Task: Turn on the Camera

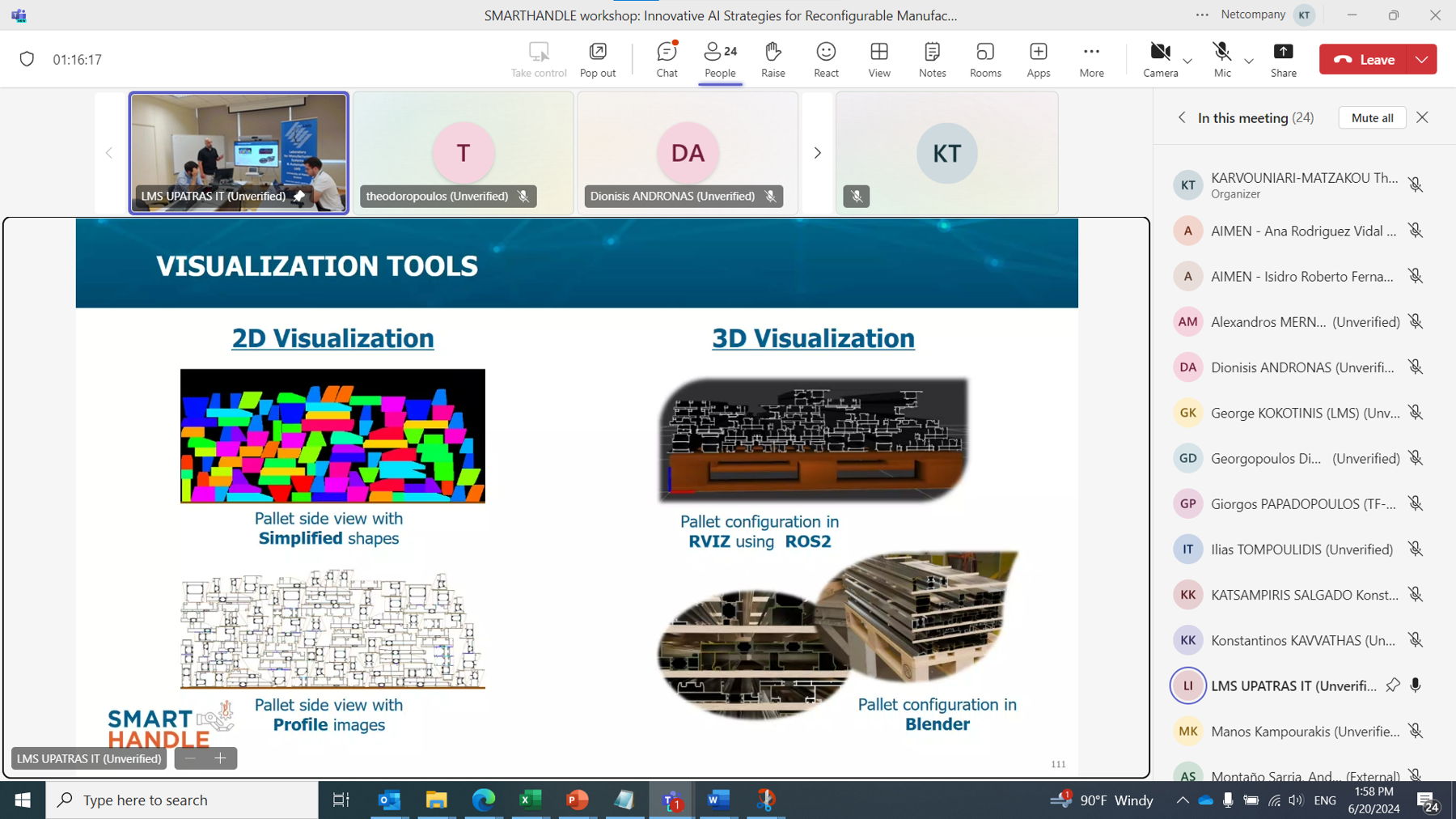Action: click(1160, 59)
